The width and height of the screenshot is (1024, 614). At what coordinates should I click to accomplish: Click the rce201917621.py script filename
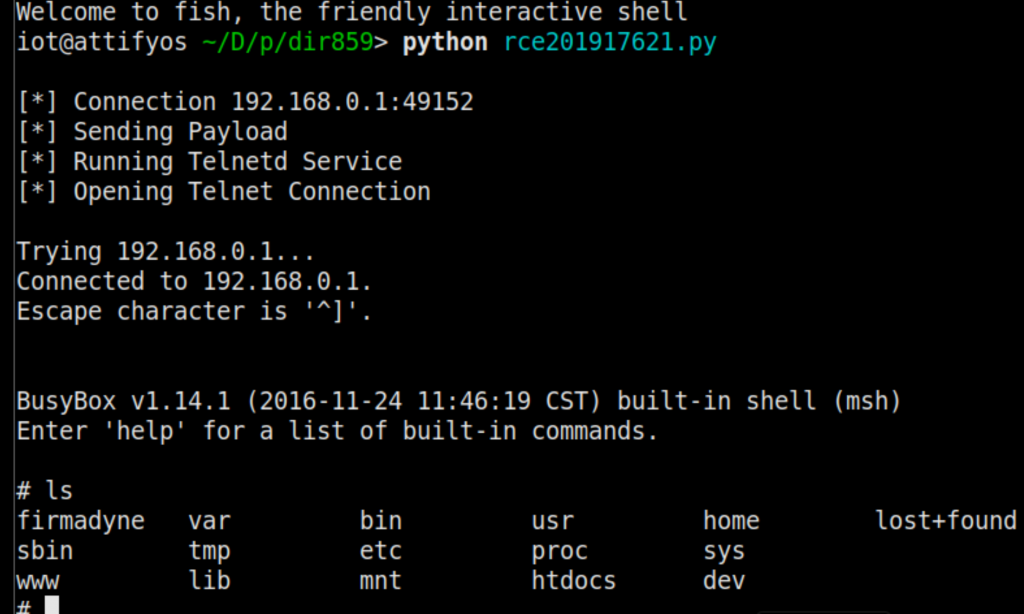(x=610, y=44)
